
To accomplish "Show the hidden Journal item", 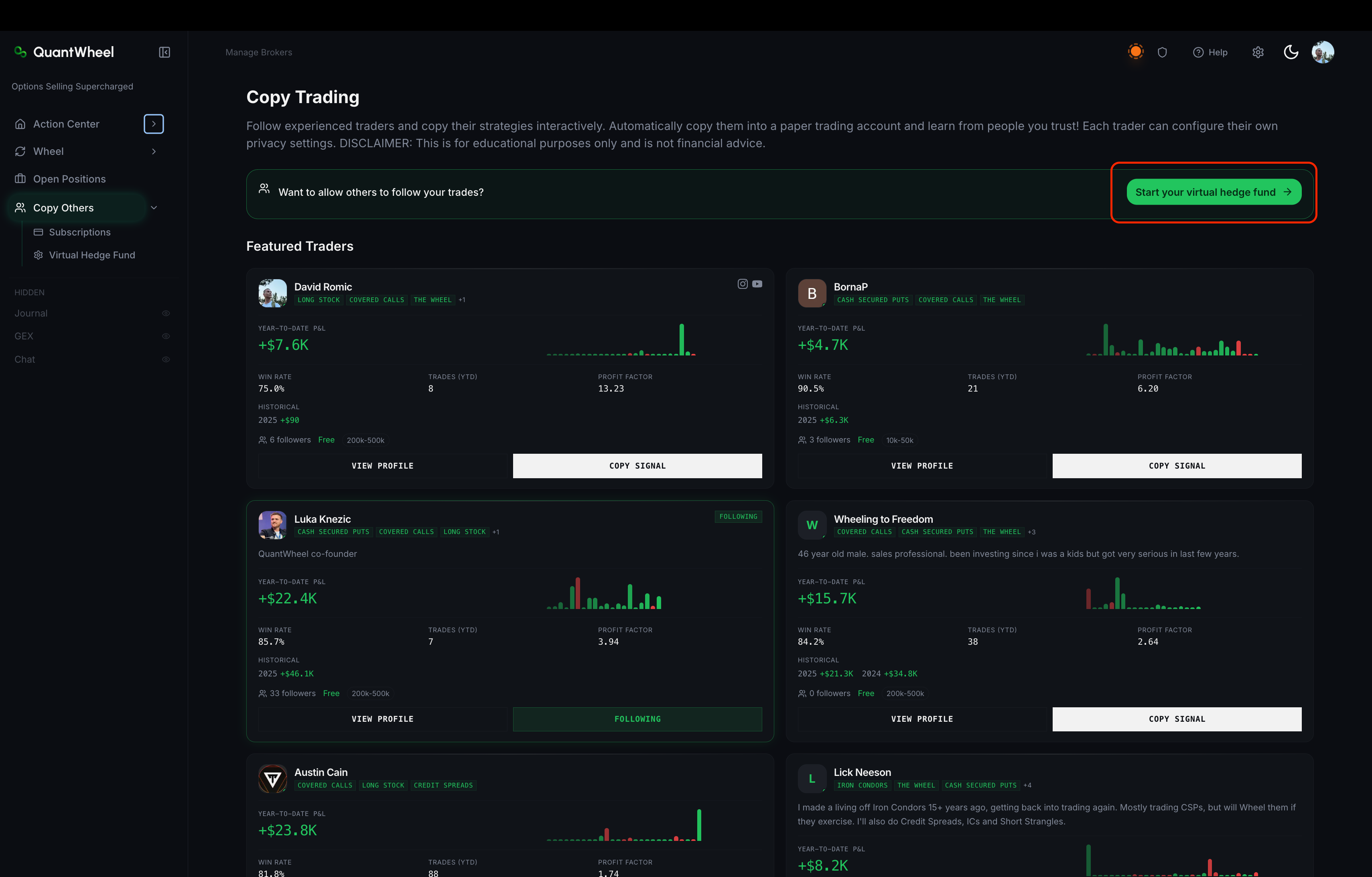I will click(166, 313).
